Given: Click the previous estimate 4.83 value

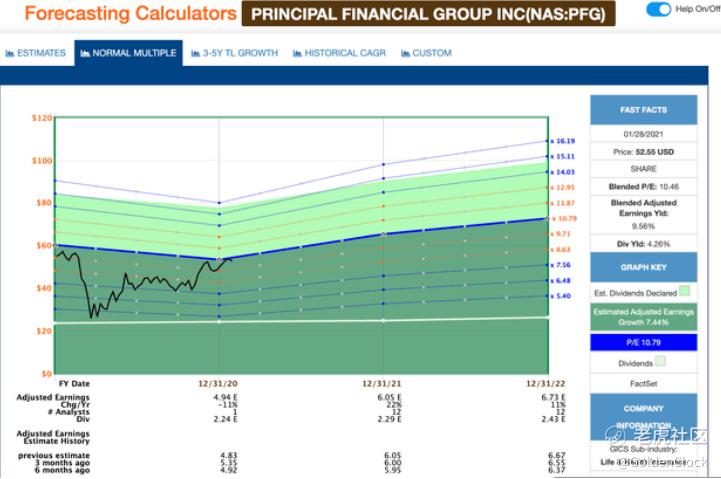Looking at the screenshot, I should (x=229, y=456).
